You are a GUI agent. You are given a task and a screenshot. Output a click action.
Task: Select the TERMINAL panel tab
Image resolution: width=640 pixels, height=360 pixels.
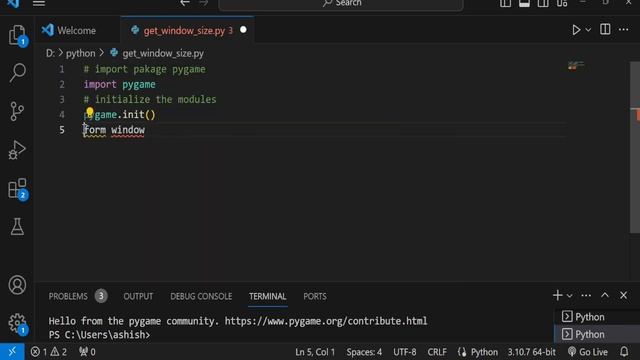pyautogui.click(x=268, y=296)
